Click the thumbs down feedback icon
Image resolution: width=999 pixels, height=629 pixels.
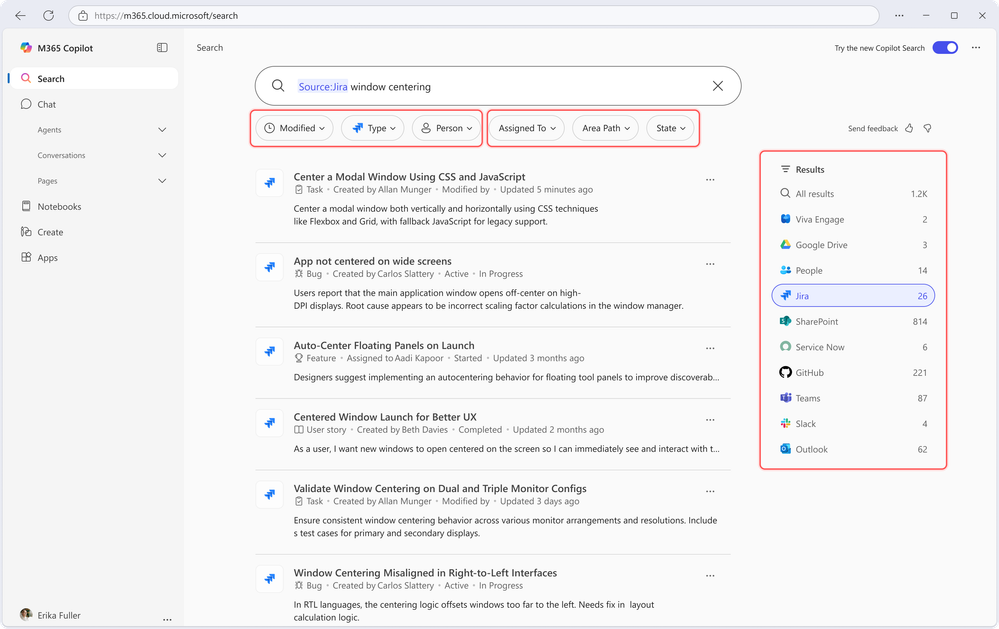coord(928,128)
